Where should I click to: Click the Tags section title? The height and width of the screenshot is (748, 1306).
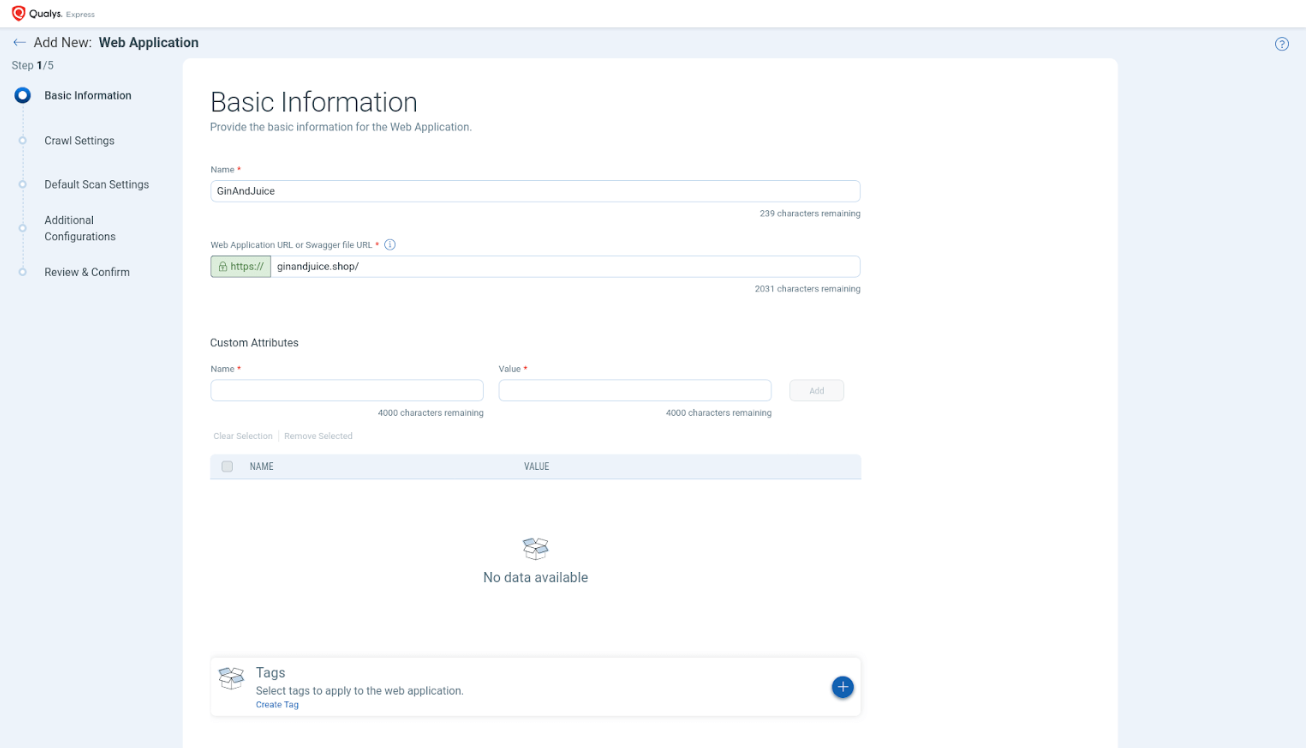pyautogui.click(x=271, y=673)
